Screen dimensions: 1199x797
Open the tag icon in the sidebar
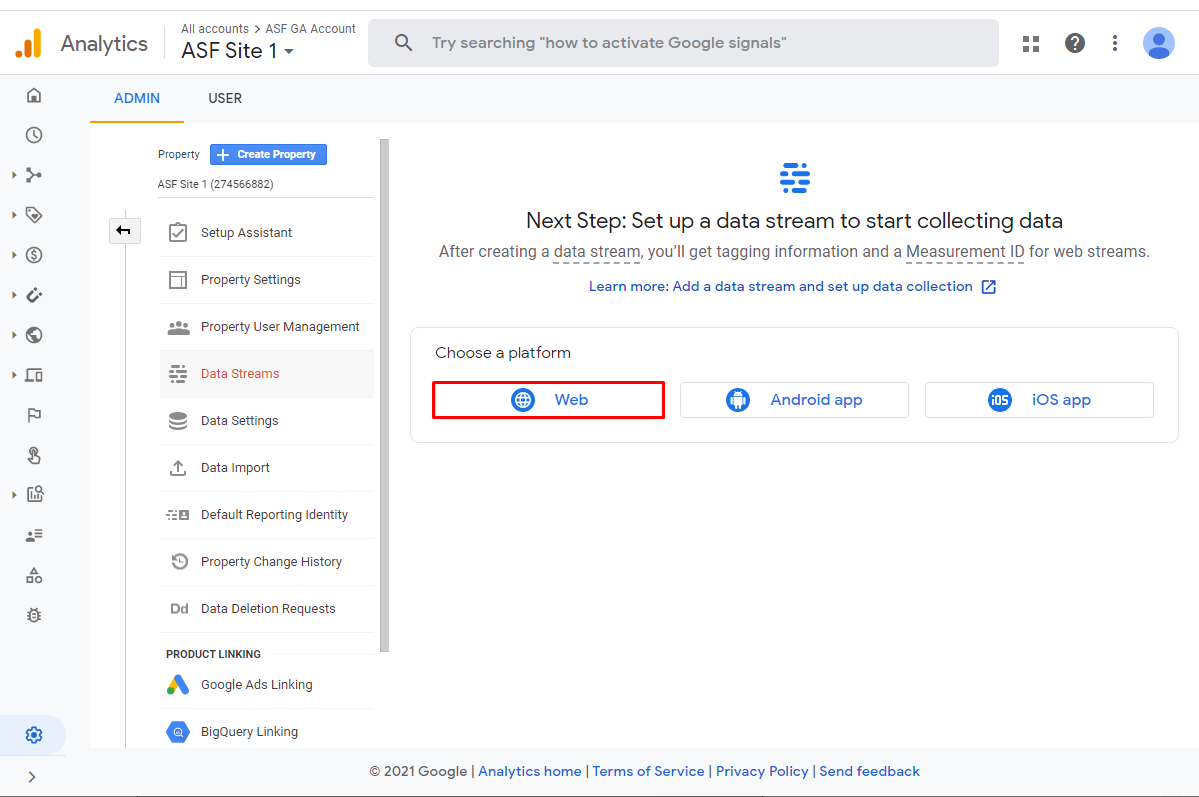click(34, 215)
